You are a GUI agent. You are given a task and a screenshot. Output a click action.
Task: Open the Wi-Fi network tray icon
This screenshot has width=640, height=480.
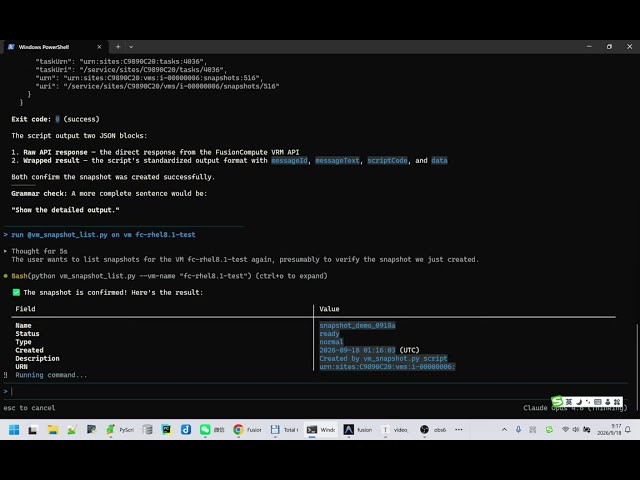click(565, 429)
